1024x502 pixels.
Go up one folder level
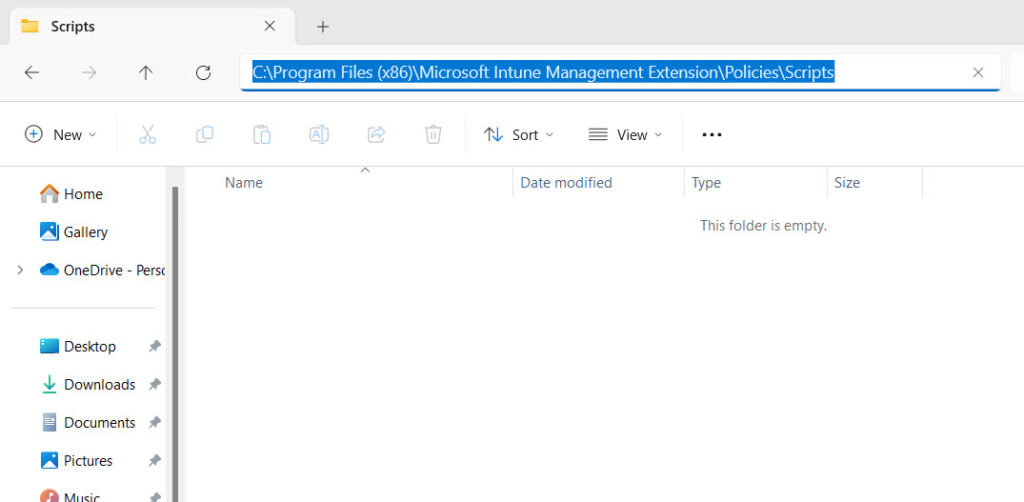tap(146, 72)
